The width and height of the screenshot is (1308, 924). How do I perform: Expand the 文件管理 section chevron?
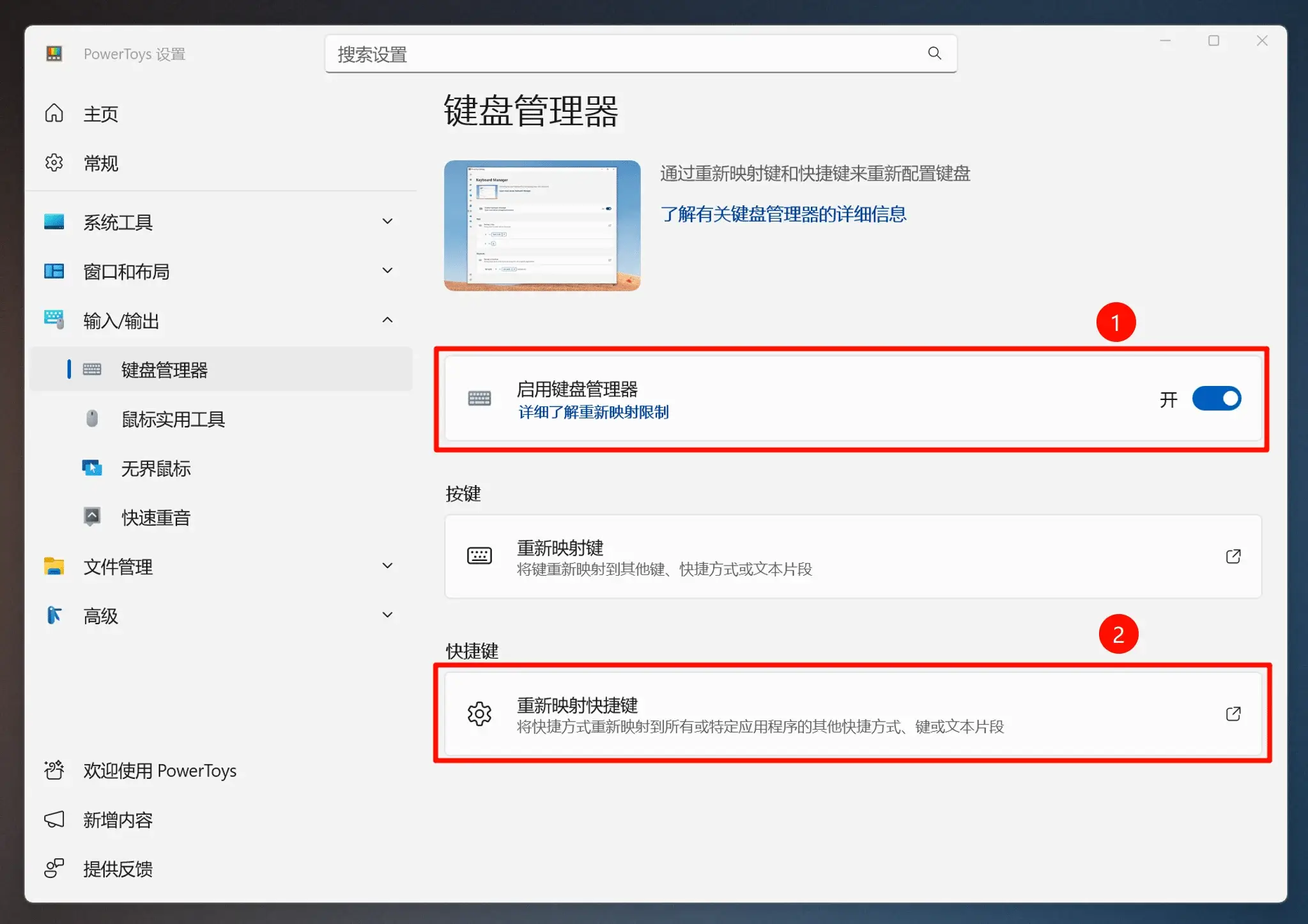(387, 566)
